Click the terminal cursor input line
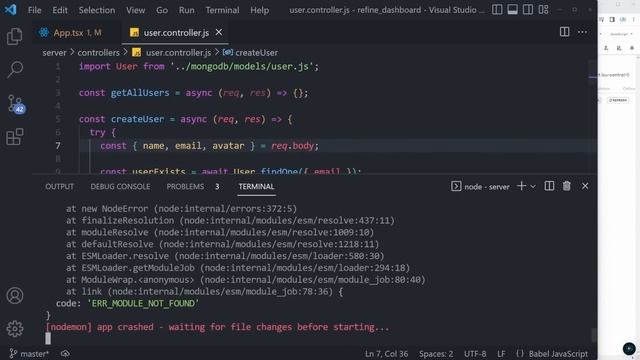The image size is (640, 360). pos(48,338)
